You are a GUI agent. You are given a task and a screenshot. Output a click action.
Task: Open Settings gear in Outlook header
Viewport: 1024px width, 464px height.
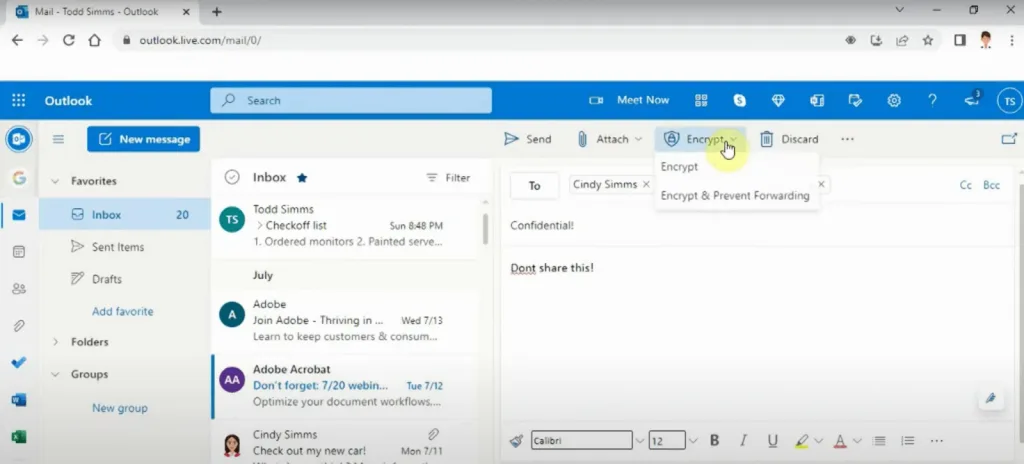click(894, 100)
